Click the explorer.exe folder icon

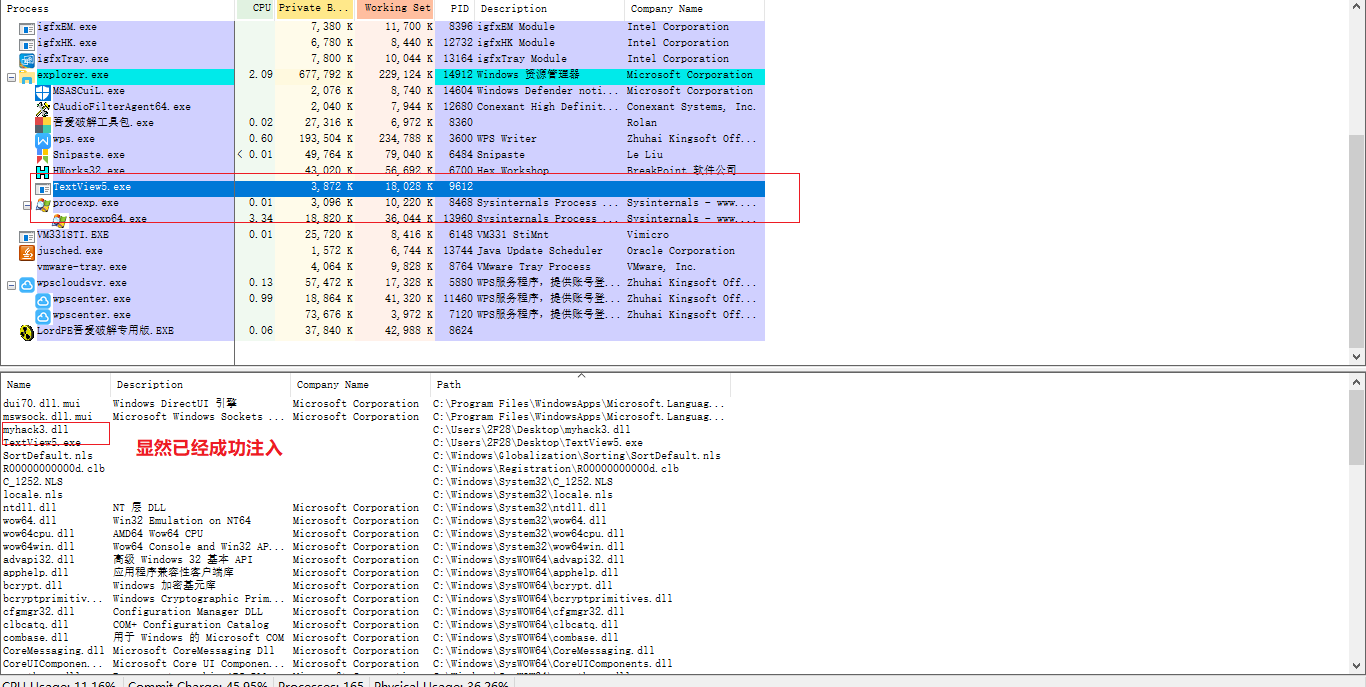click(27, 75)
